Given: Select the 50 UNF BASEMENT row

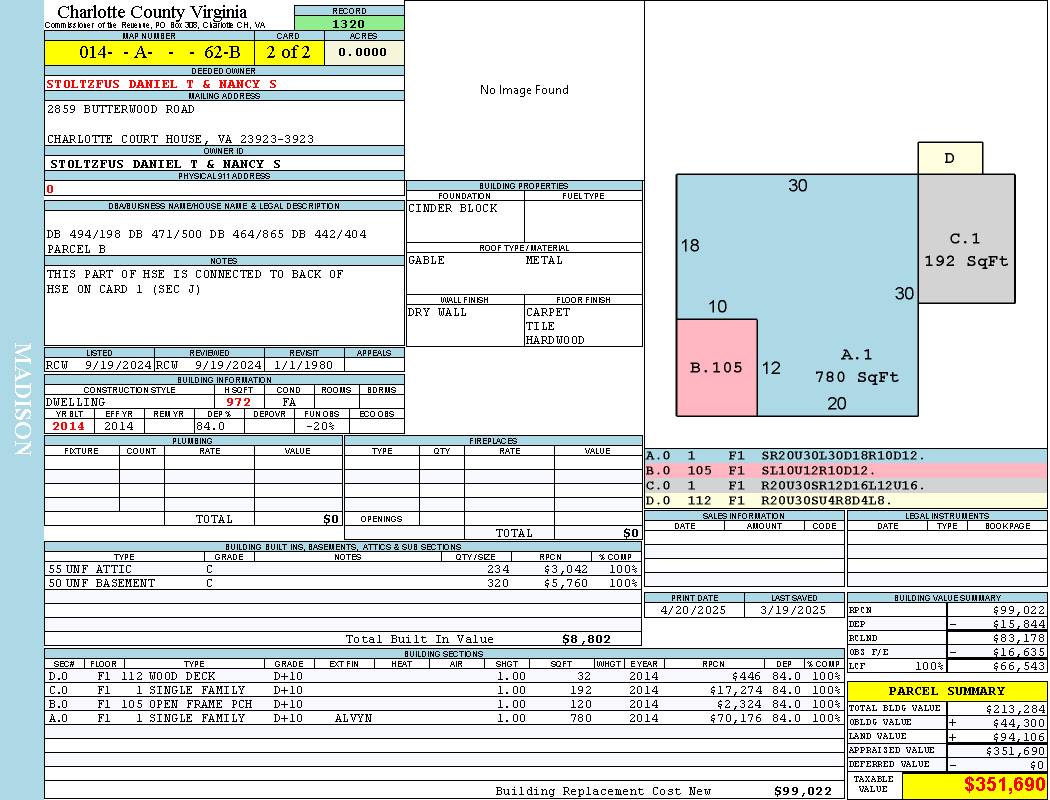Looking at the screenshot, I should tap(341, 583).
